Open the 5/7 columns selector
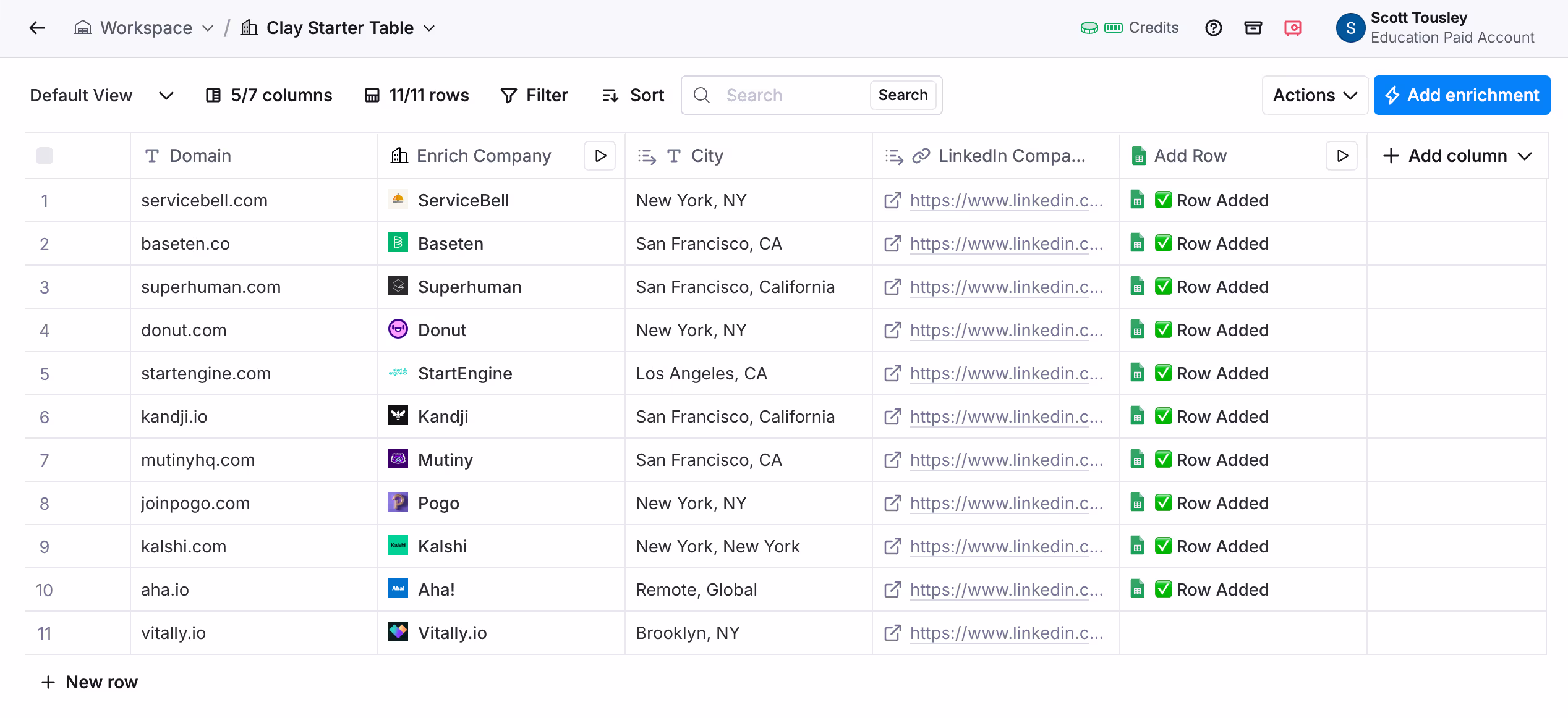Image resolution: width=1568 pixels, height=718 pixels. pos(269,95)
